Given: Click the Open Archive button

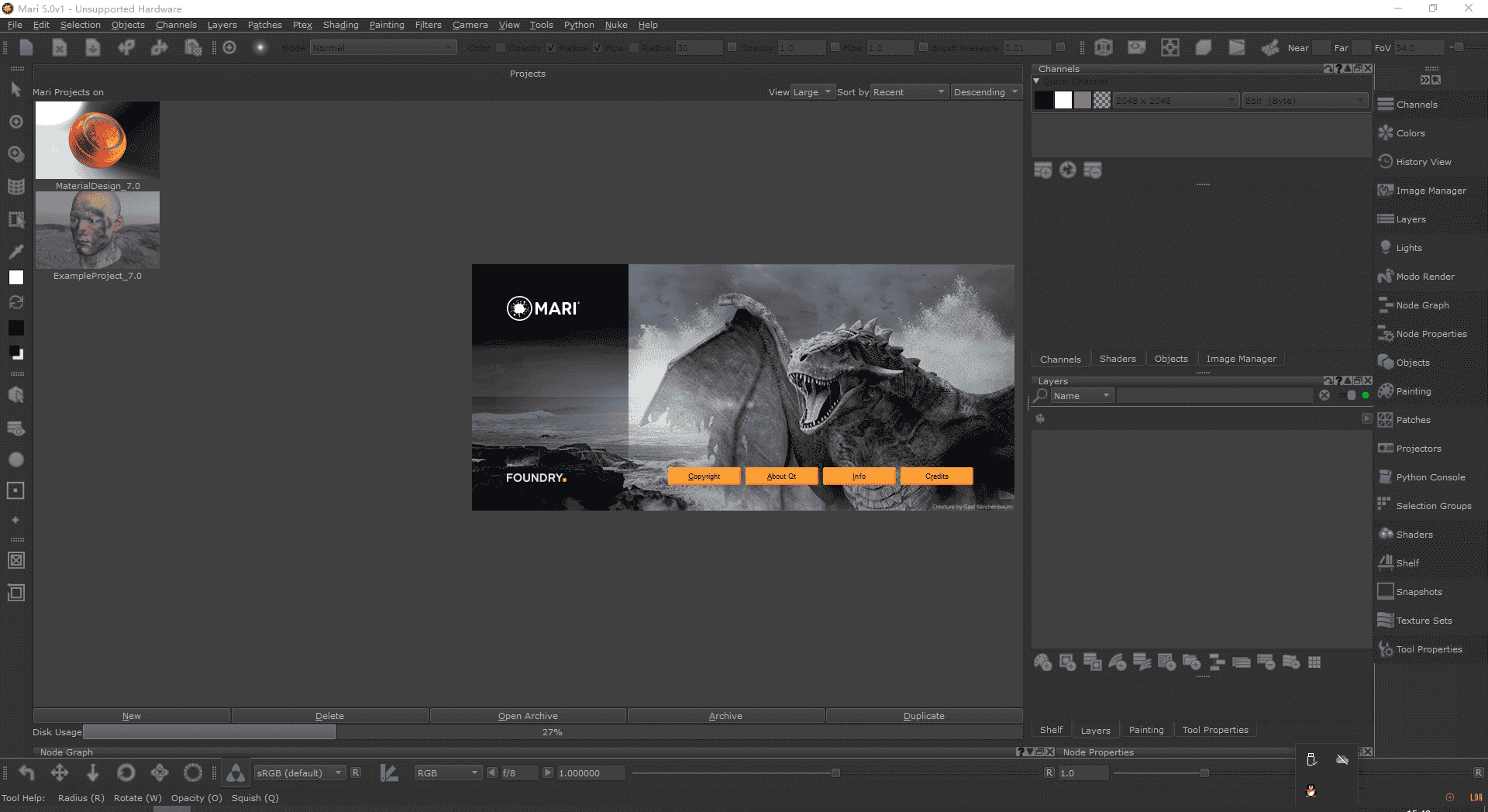Looking at the screenshot, I should 528,716.
